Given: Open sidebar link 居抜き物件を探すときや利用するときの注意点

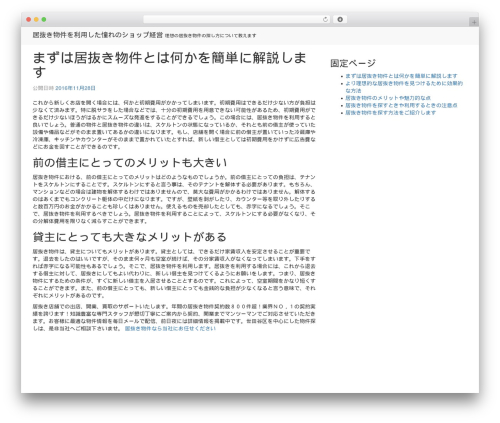Looking at the screenshot, I should tap(401, 105).
